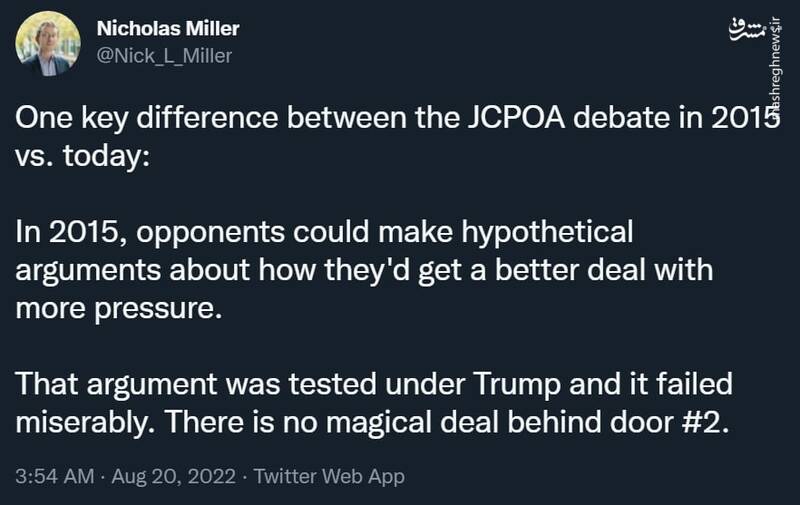800x505 pixels.
Task: Open the Nicholas Miller display name
Action: click(x=165, y=28)
